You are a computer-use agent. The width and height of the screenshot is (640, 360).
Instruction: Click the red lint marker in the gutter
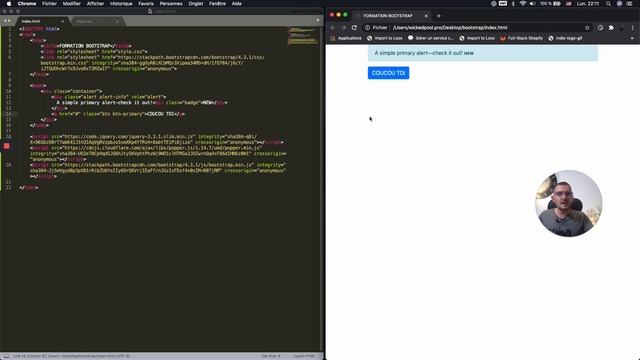point(7,146)
